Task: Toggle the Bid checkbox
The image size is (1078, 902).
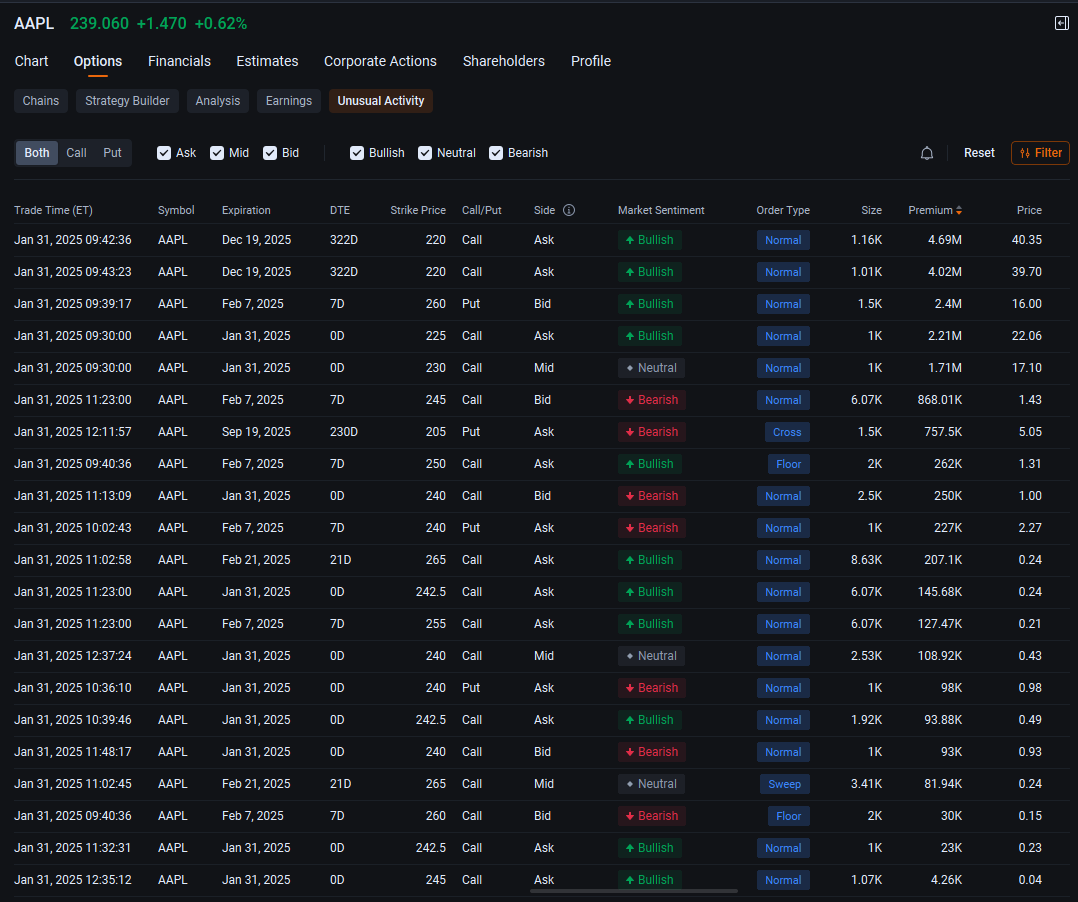Action: point(270,153)
